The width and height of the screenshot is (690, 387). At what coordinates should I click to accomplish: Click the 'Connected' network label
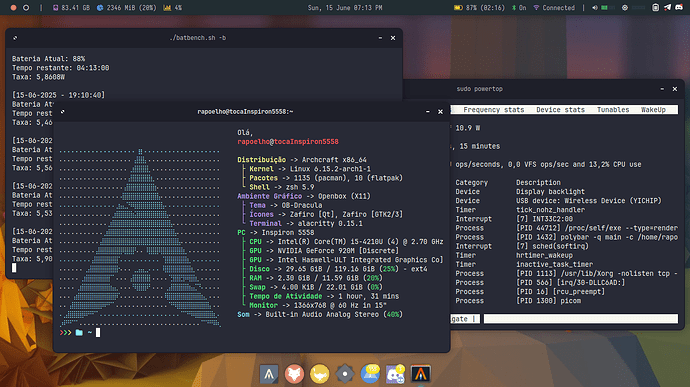click(558, 7)
